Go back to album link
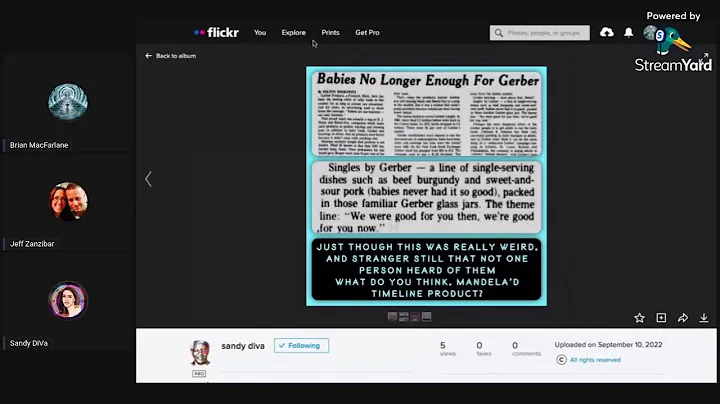The width and height of the screenshot is (720, 404). (x=170, y=56)
